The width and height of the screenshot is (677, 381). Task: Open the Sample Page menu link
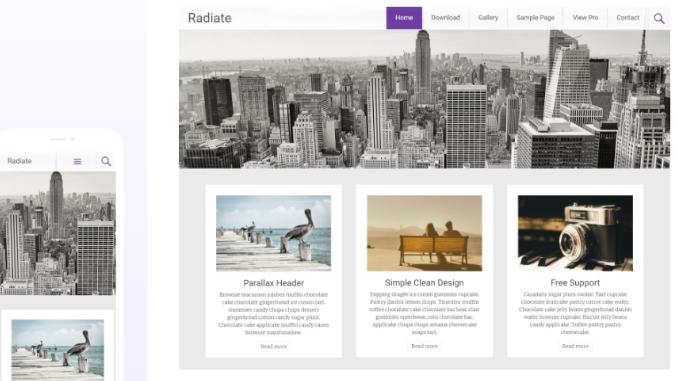pos(535,18)
